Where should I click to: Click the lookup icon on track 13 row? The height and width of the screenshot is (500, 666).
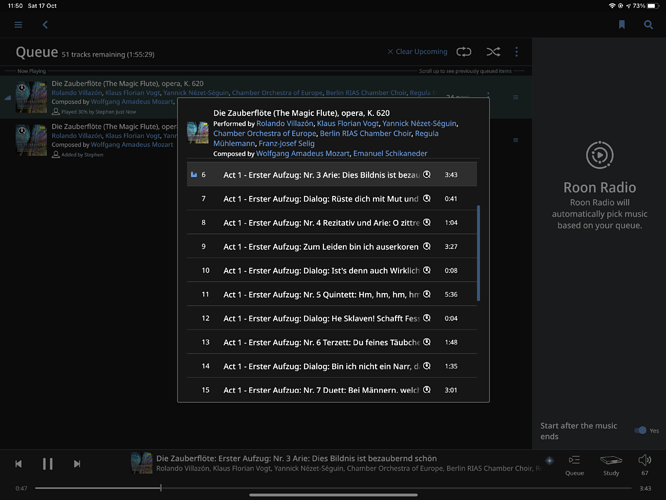427,342
